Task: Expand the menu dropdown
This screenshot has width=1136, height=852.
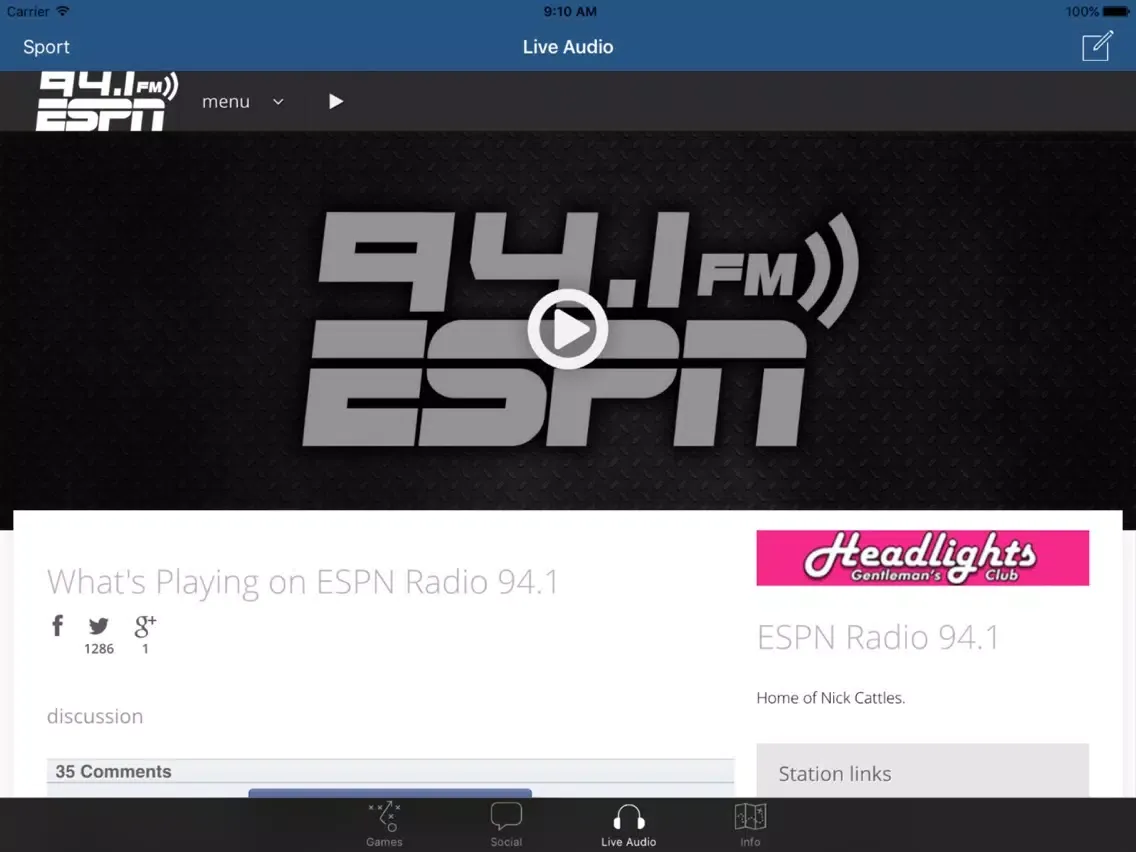Action: pos(243,101)
